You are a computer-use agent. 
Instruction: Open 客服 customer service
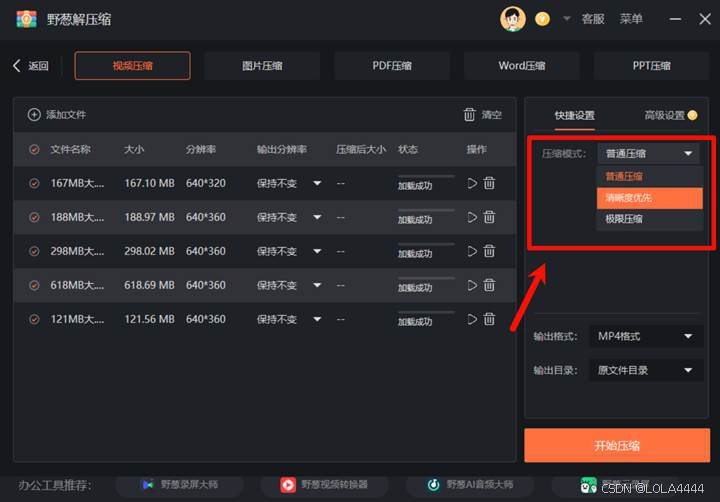coord(593,19)
